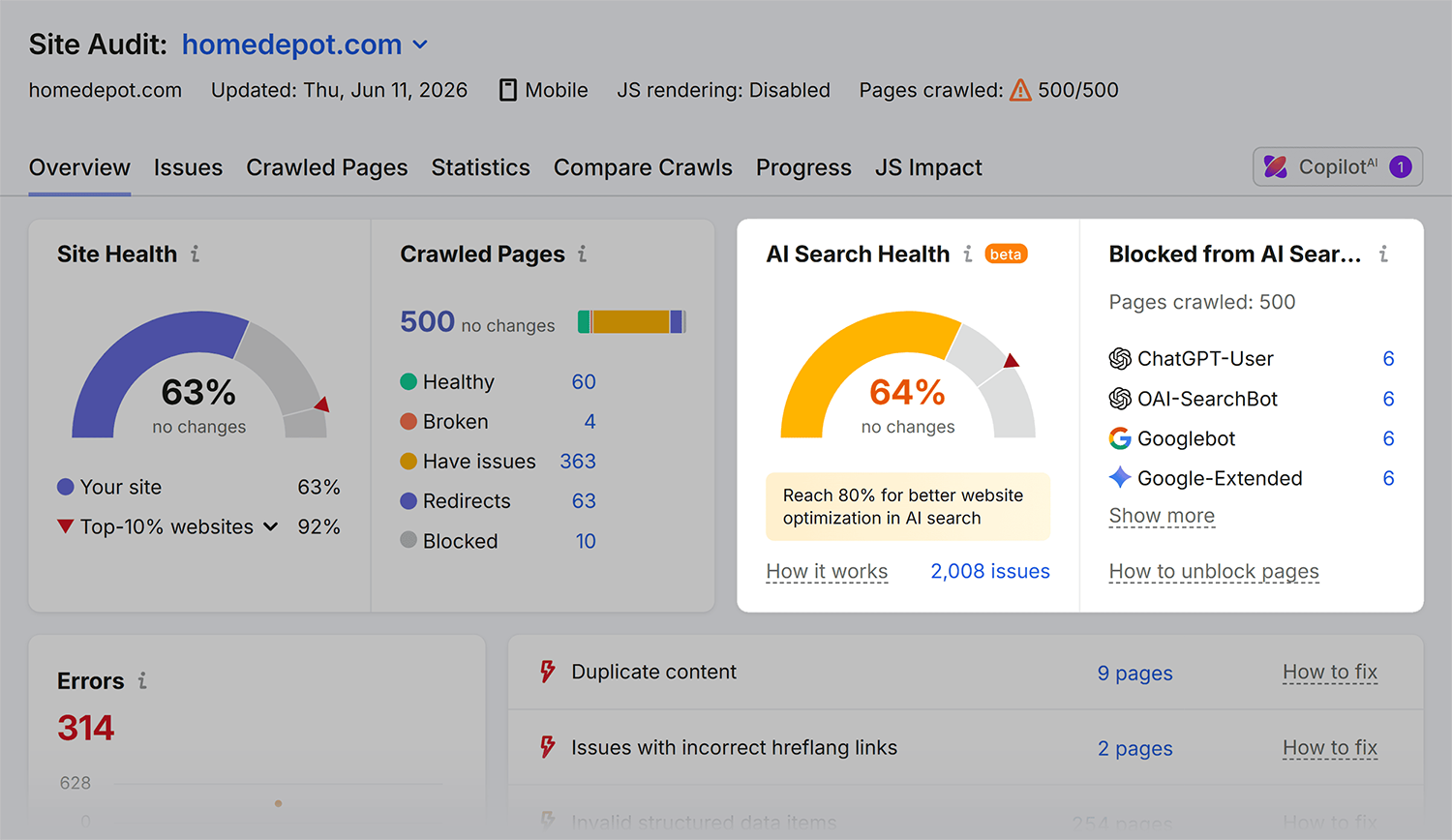Click the blue Your site legend dot
Image resolution: width=1452 pixels, height=840 pixels.
click(x=65, y=487)
